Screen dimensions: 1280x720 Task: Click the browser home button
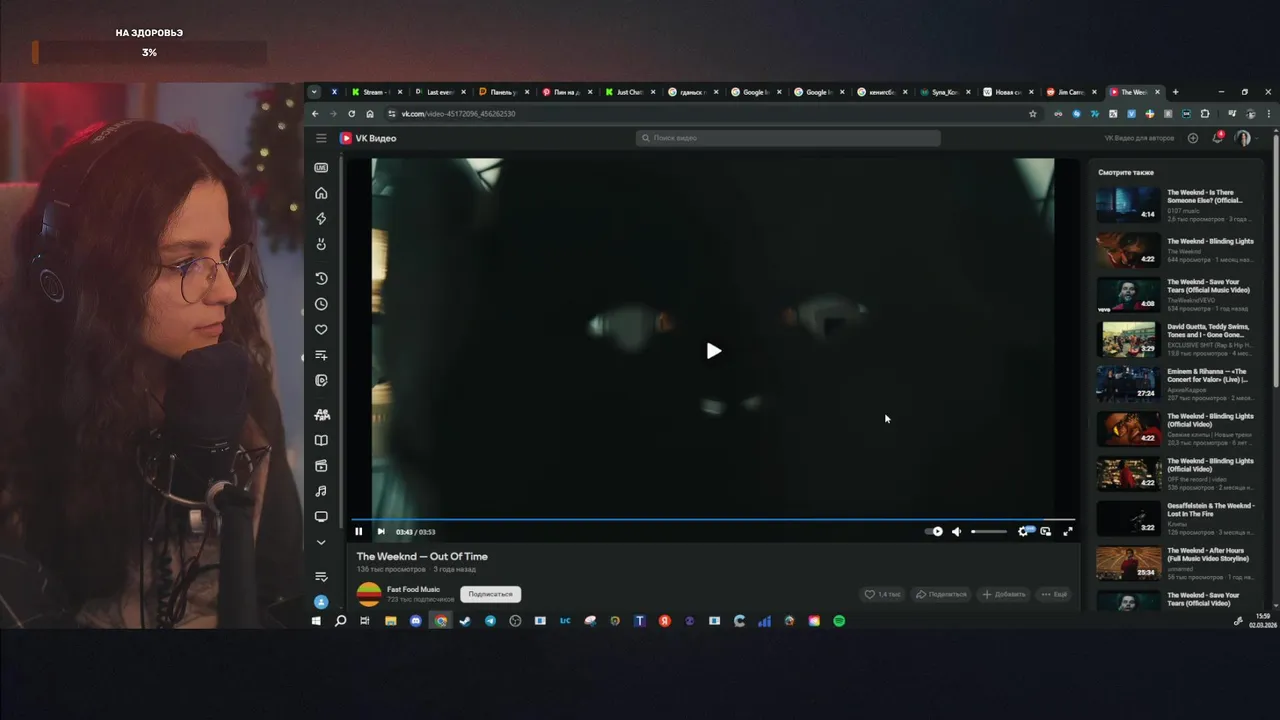tap(370, 114)
